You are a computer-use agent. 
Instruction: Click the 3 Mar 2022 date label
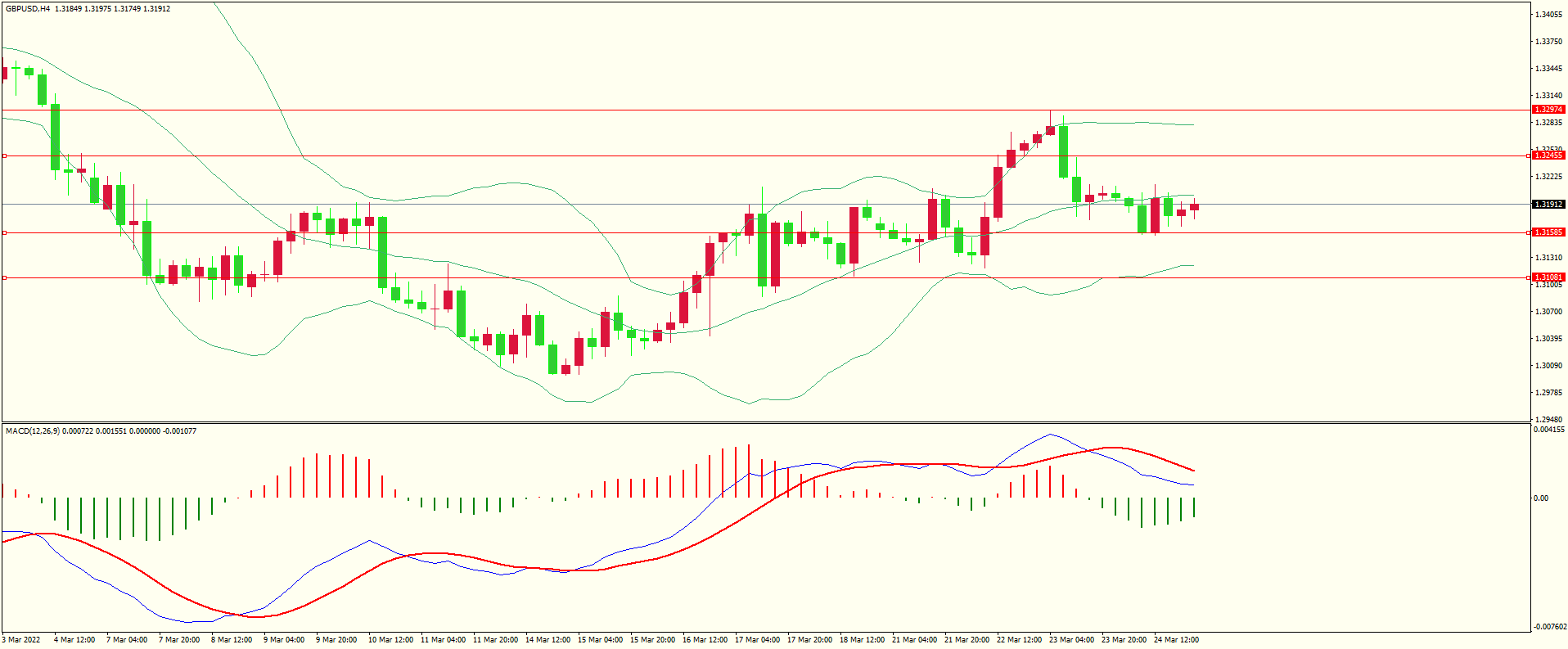(21, 640)
